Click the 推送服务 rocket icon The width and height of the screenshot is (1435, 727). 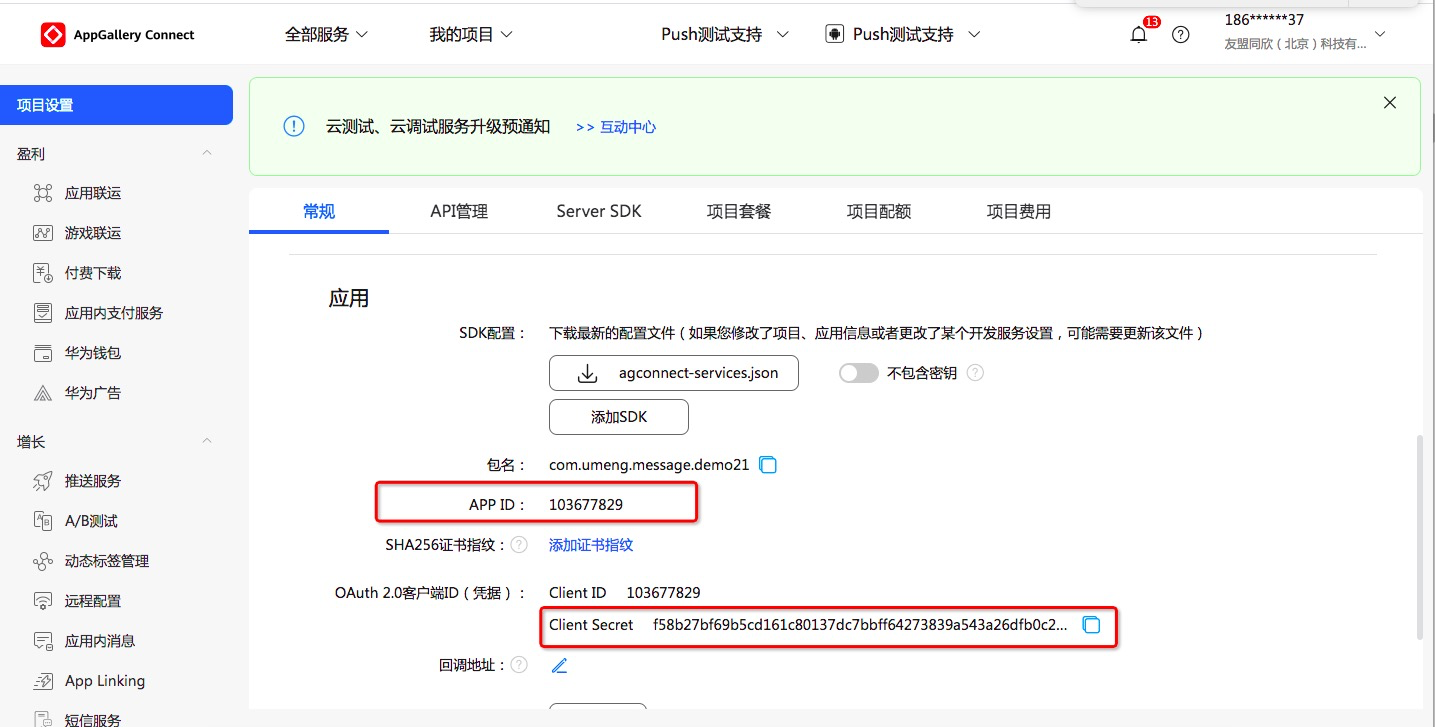[x=43, y=481]
